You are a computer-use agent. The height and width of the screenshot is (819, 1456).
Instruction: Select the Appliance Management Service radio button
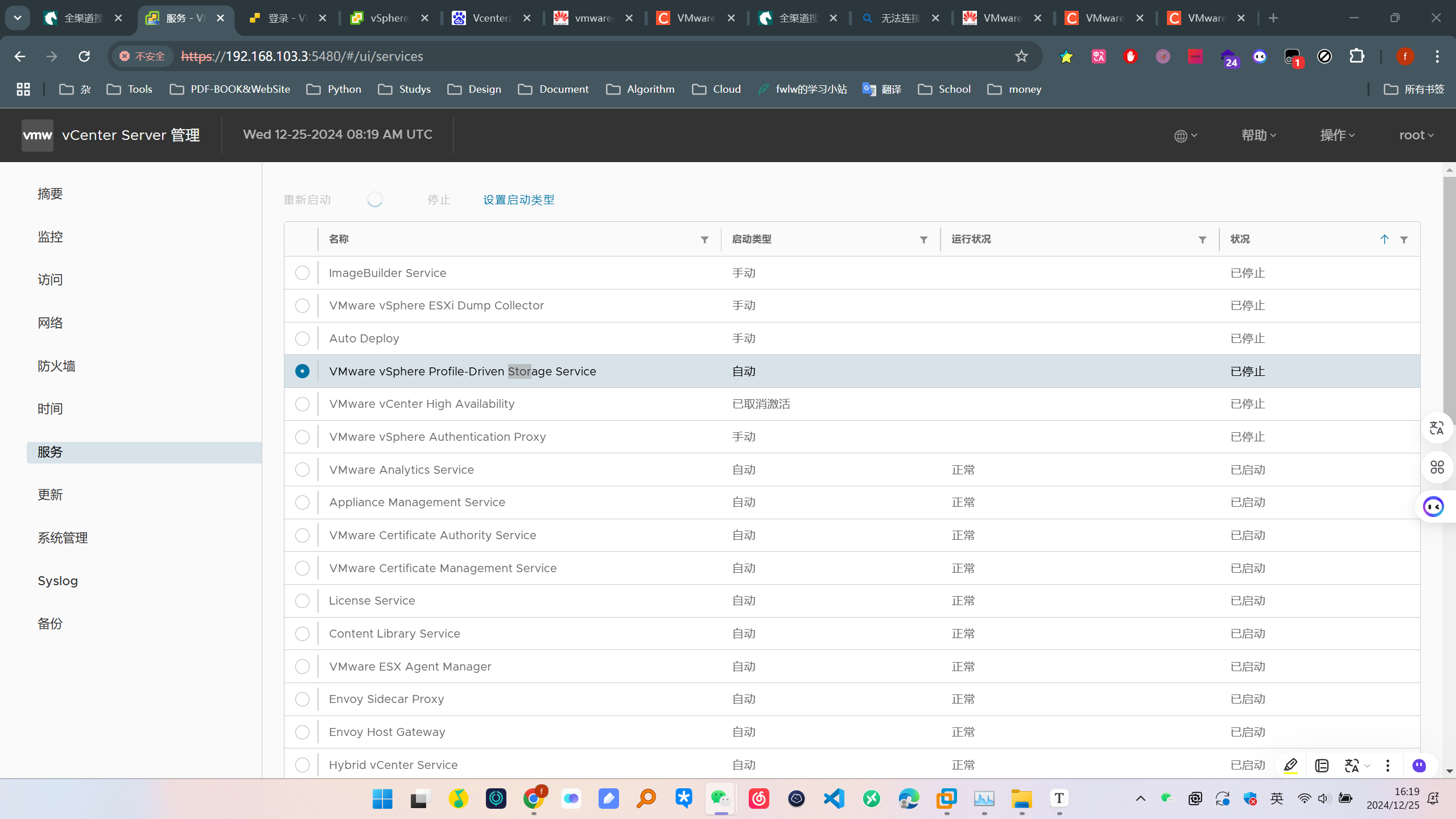[x=302, y=502]
